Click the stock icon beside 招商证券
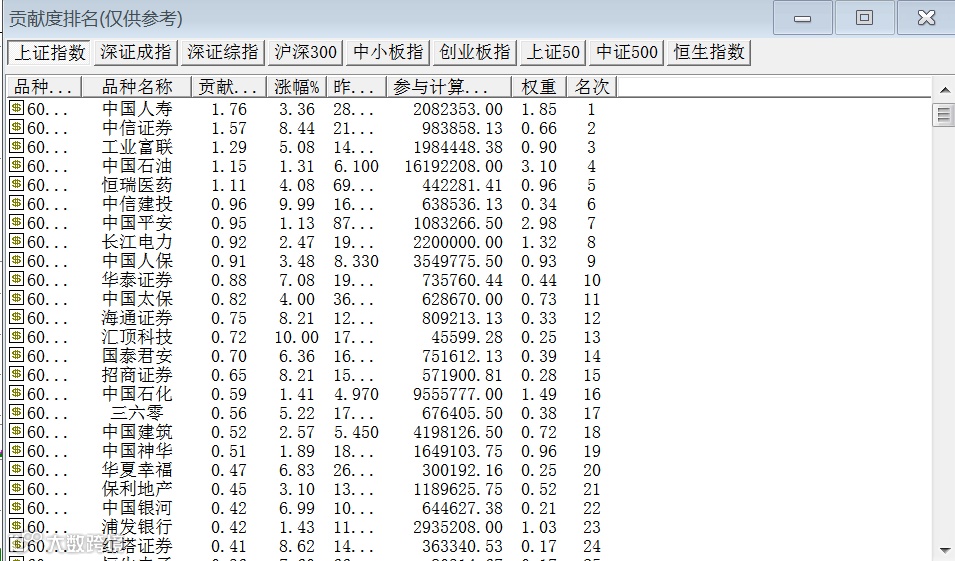 [x=16, y=374]
